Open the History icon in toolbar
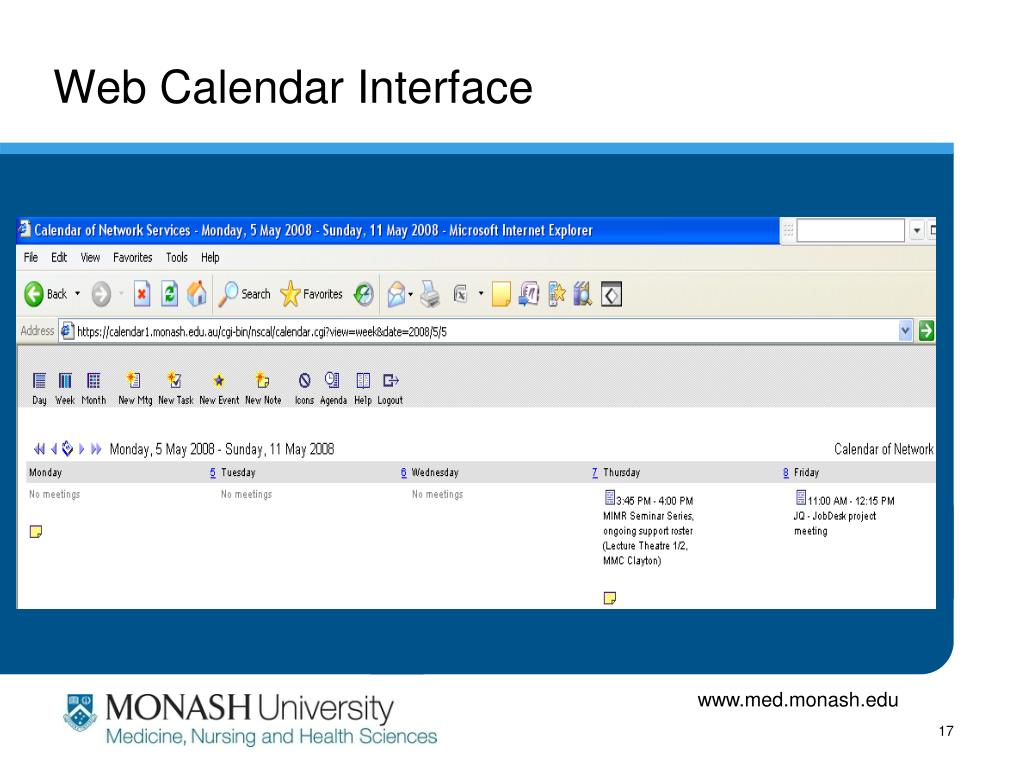The image size is (1024, 768). (364, 295)
